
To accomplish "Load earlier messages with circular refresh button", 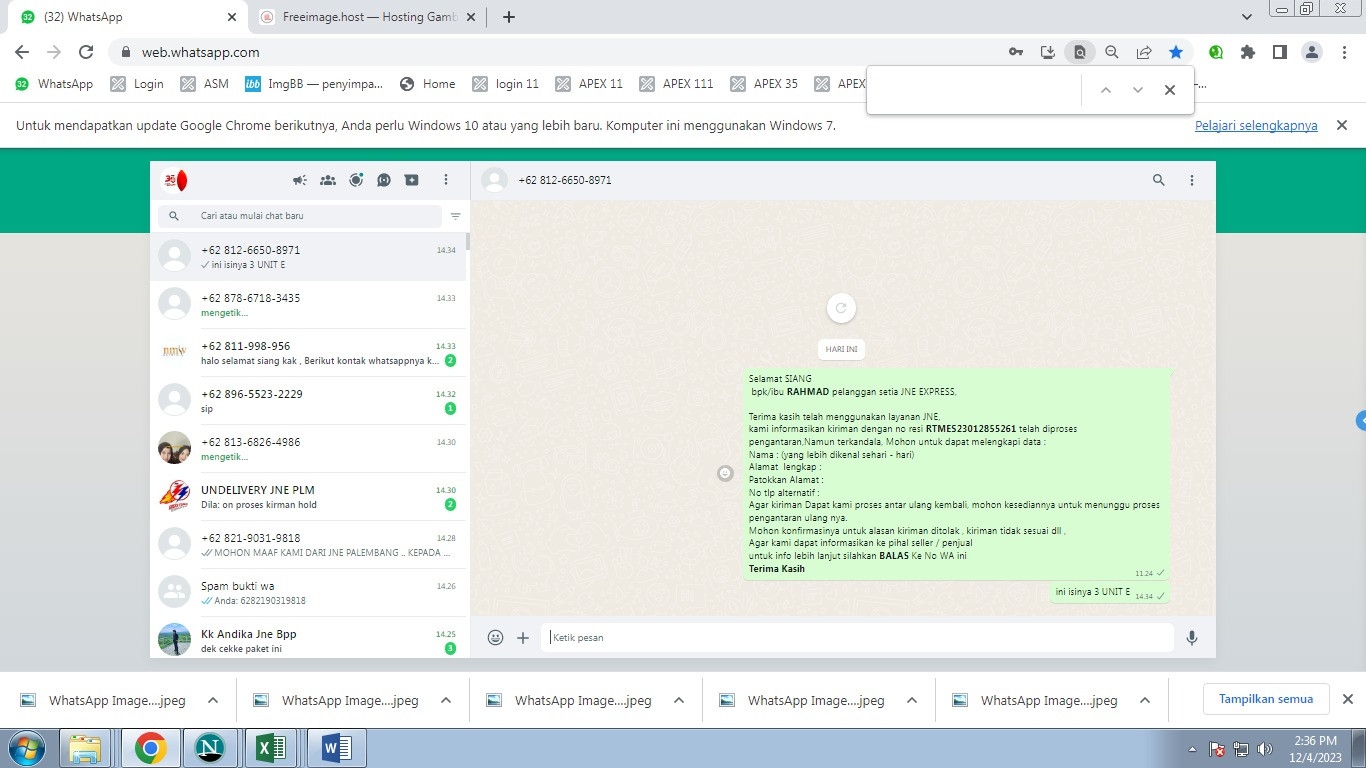I will tap(841, 308).
